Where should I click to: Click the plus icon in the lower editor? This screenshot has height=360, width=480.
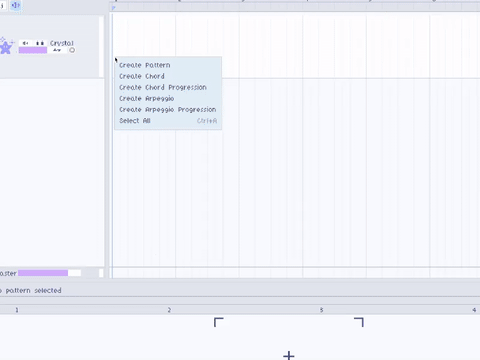tap(289, 356)
